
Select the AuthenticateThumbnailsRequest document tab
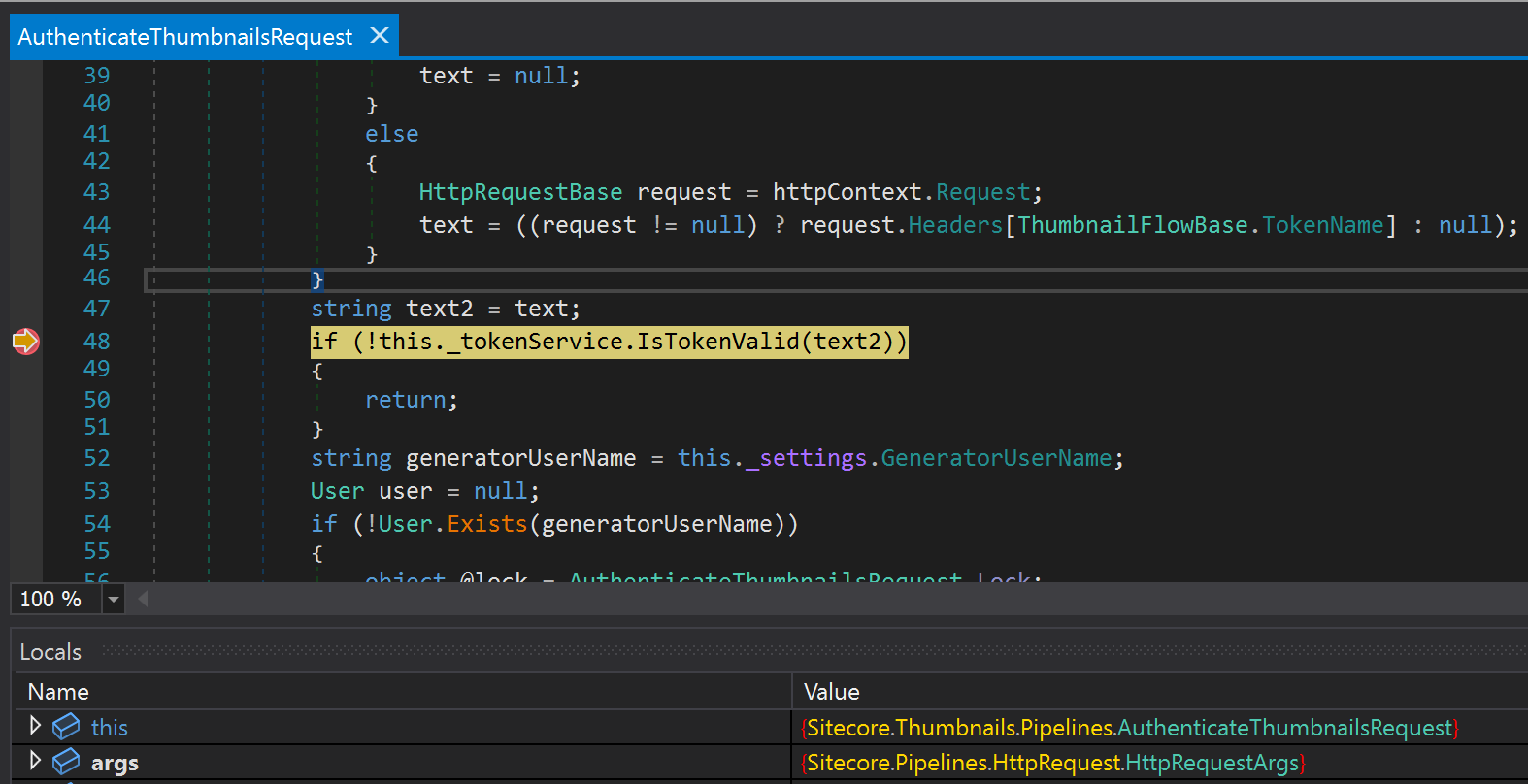click(x=184, y=37)
